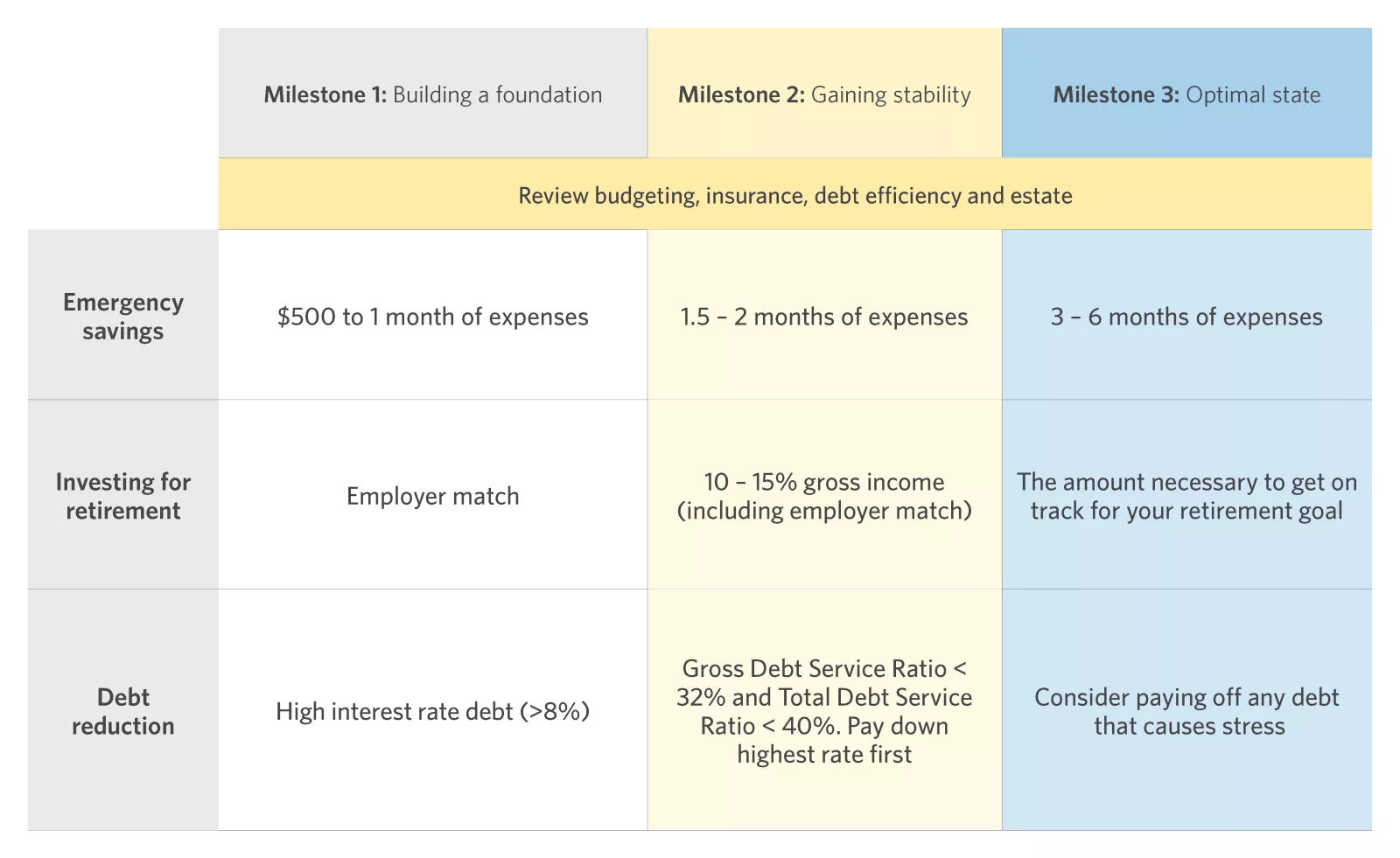Click the Gaining stability text

click(x=891, y=94)
